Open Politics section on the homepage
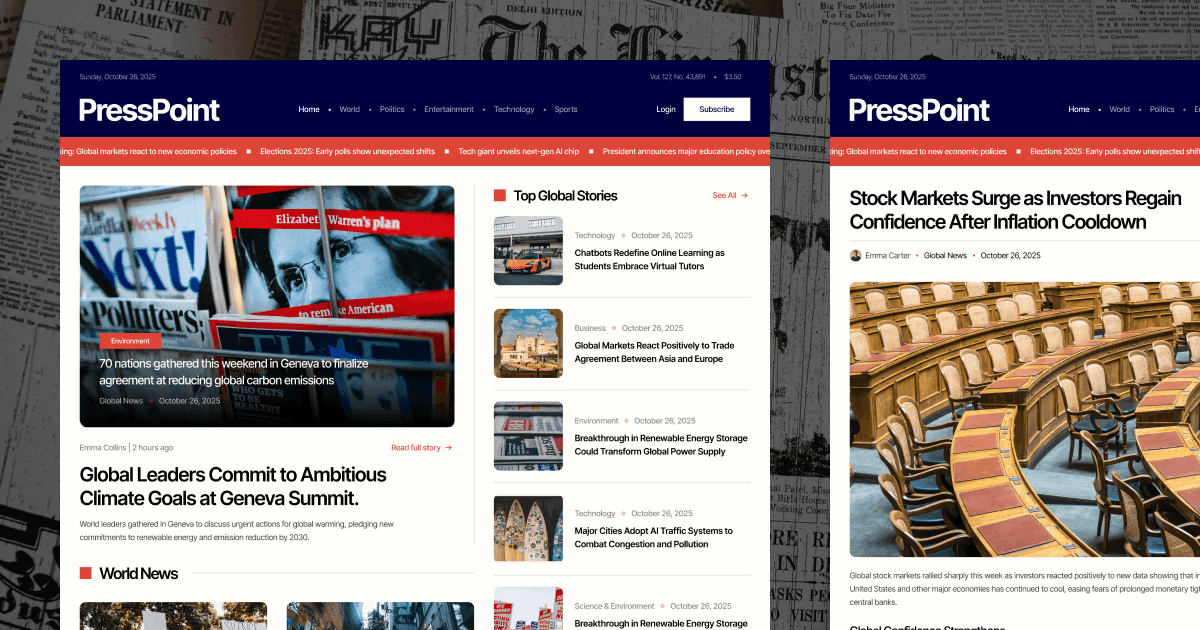The image size is (1200, 630). [392, 109]
